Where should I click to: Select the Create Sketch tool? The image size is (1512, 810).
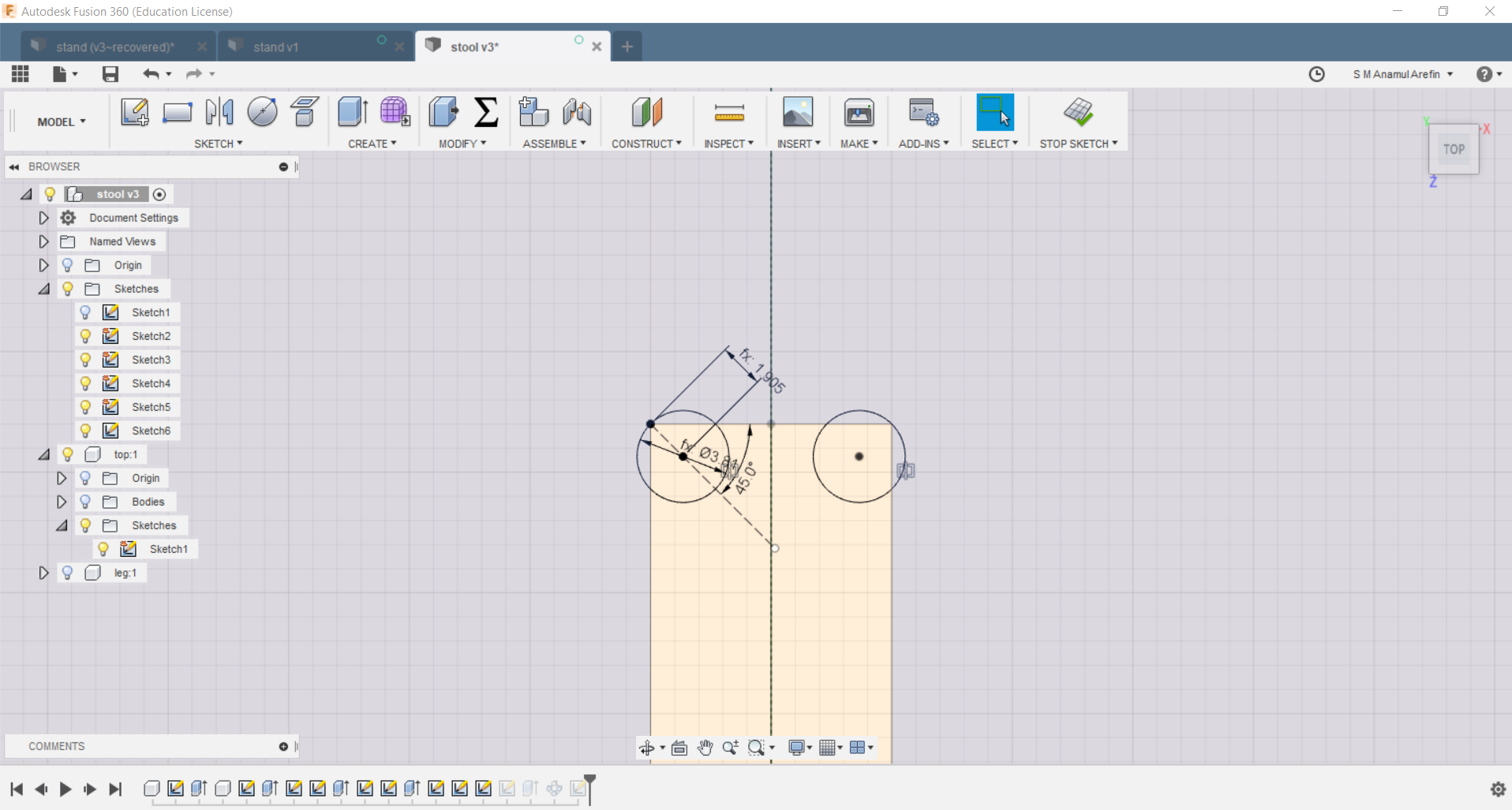tap(135, 113)
